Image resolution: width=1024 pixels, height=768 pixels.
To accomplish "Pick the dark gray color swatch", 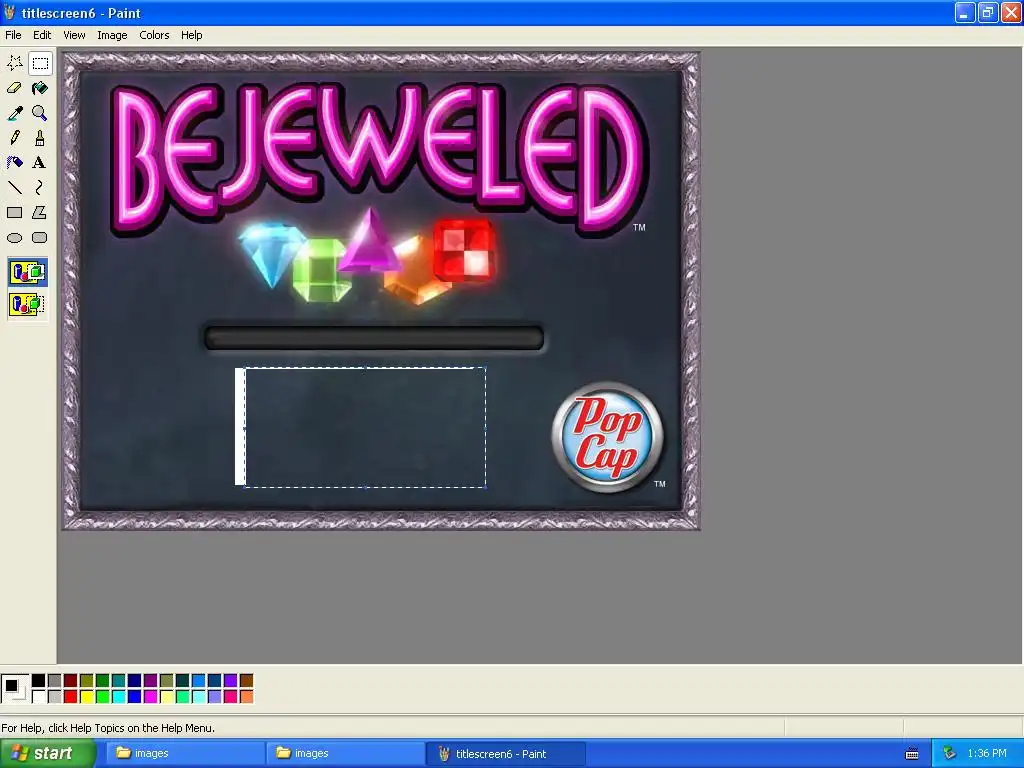I will coord(55,681).
